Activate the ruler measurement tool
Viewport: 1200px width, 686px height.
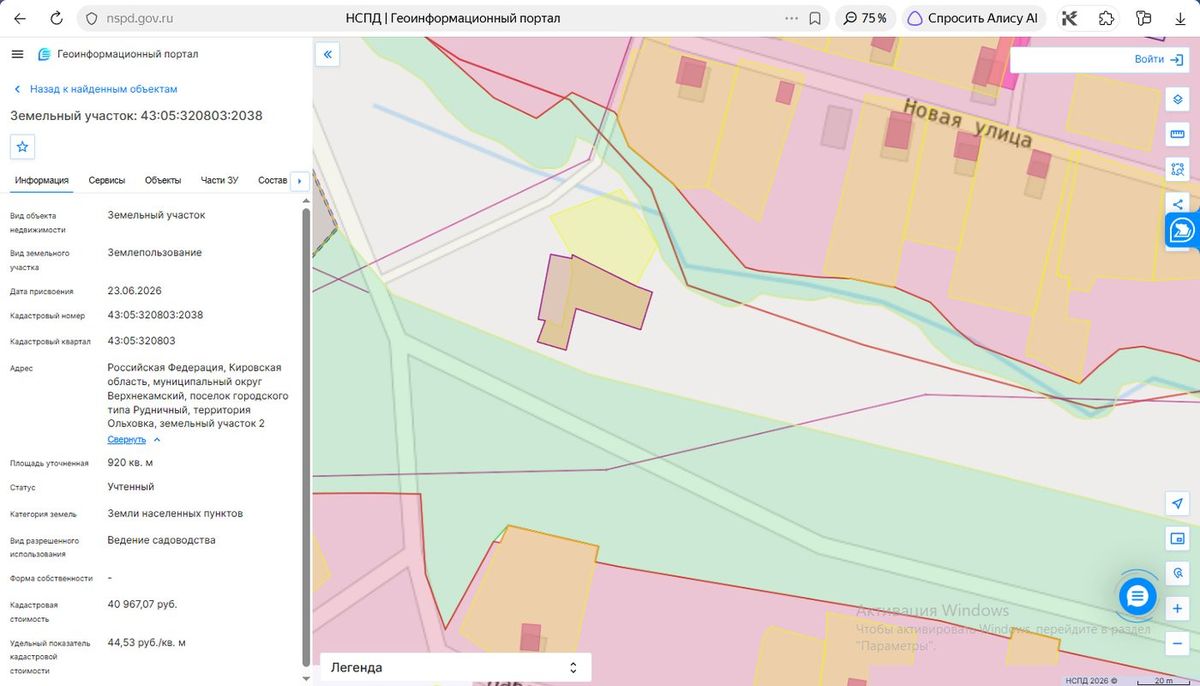click(1177, 134)
